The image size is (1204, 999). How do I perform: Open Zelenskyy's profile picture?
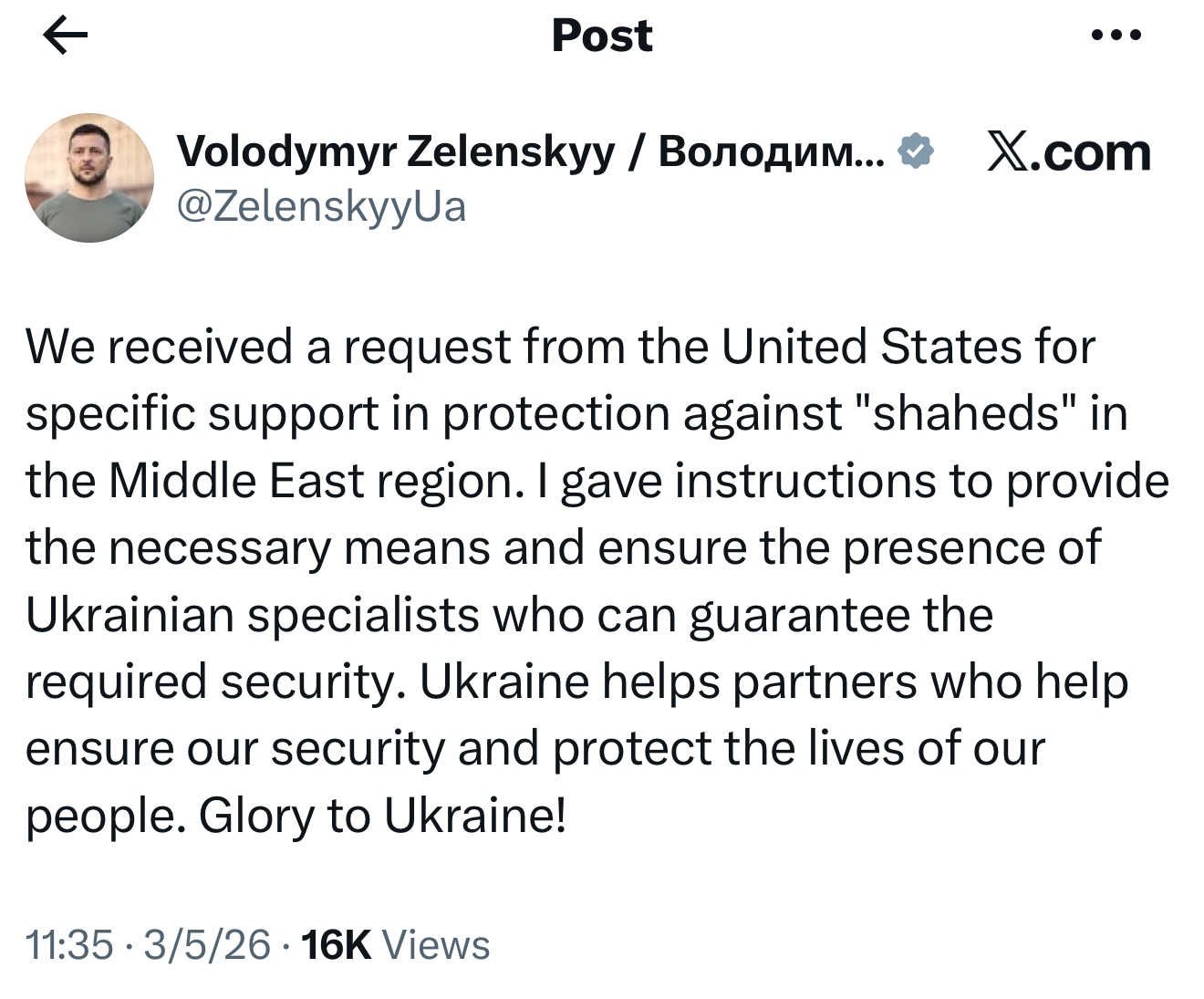tap(89, 178)
